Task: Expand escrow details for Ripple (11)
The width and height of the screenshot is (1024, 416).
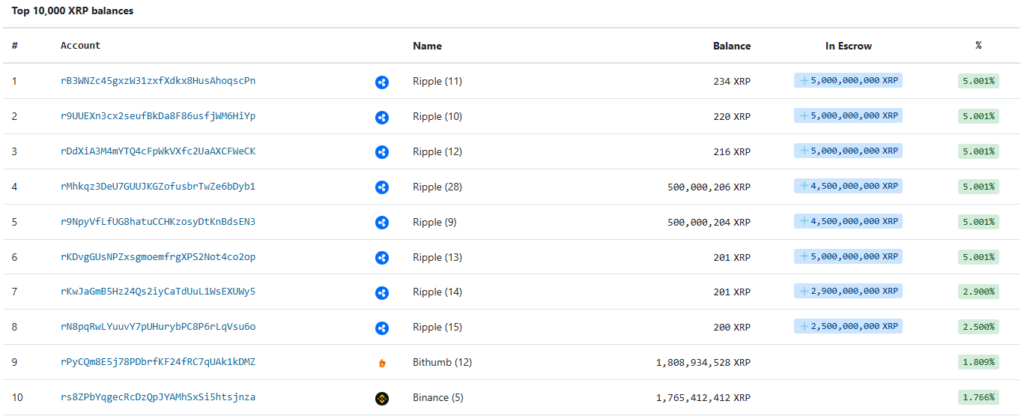Action: 848,81
